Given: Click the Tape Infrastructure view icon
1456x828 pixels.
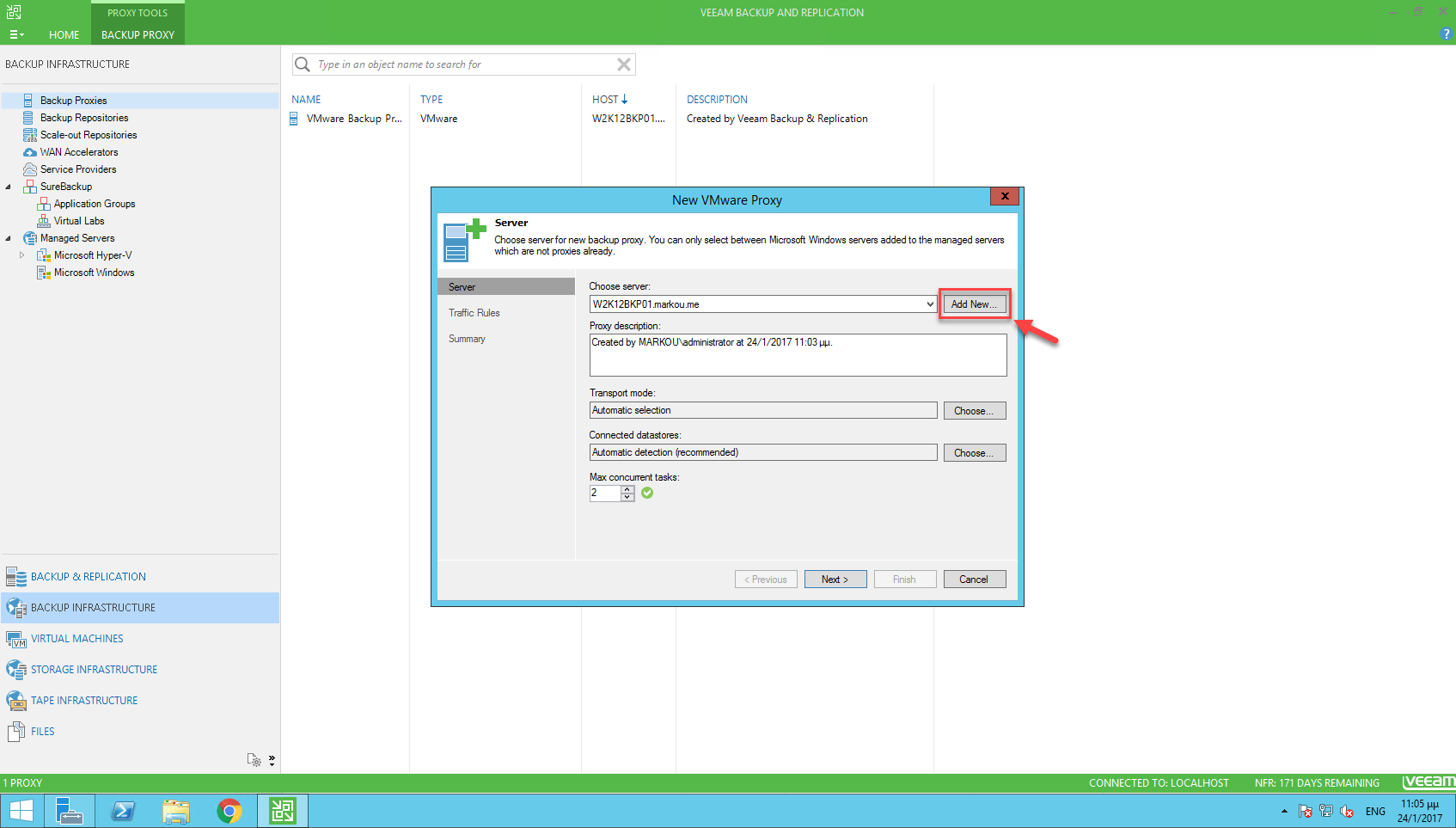Looking at the screenshot, I should (x=16, y=701).
